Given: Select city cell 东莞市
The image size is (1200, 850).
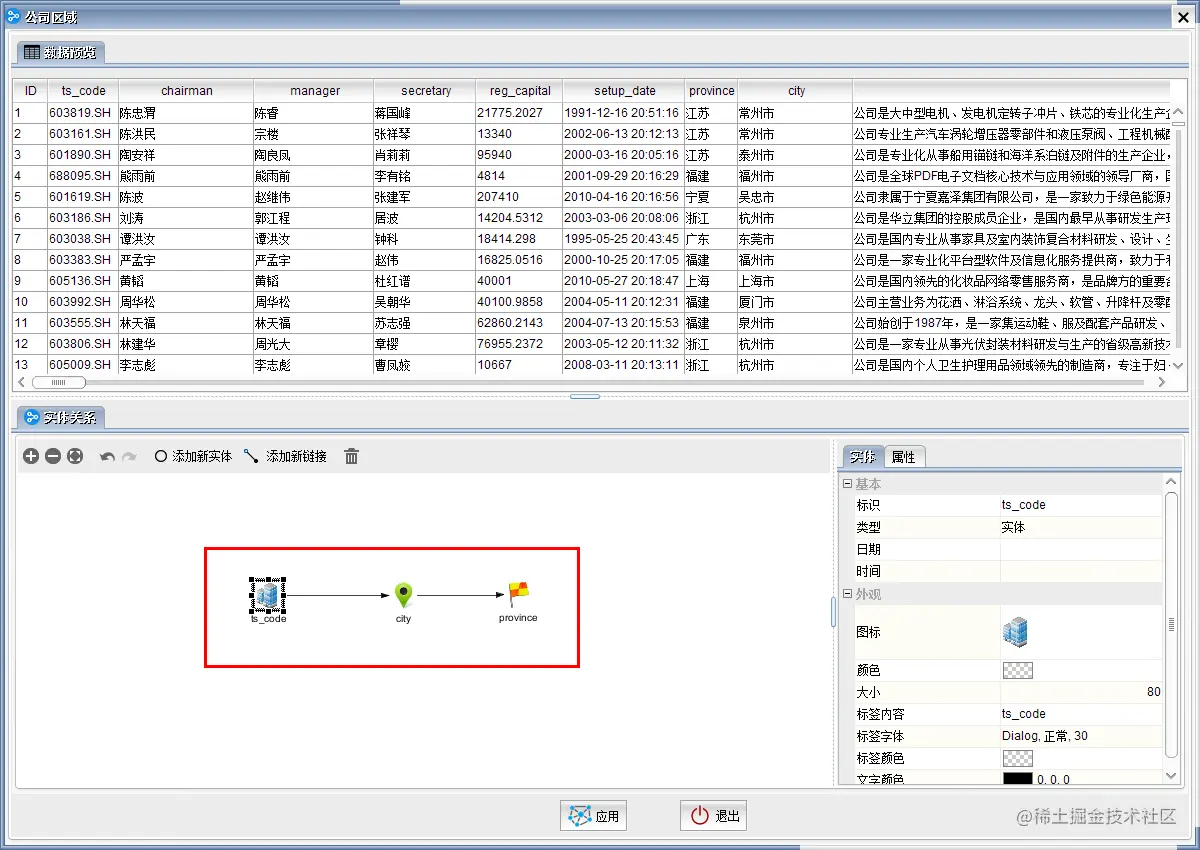Looking at the screenshot, I should tap(795, 239).
